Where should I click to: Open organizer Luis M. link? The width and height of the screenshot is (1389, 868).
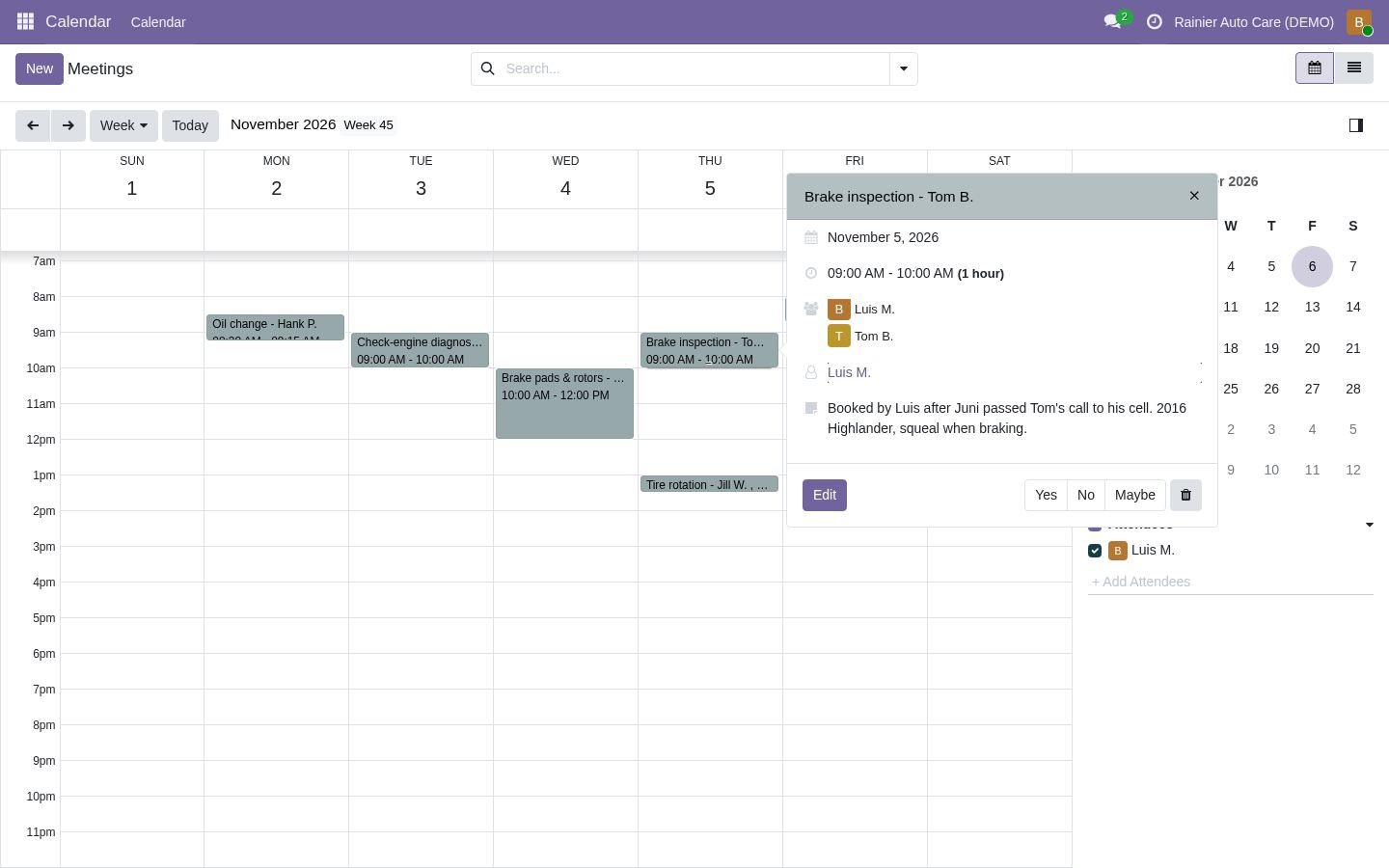(x=849, y=372)
